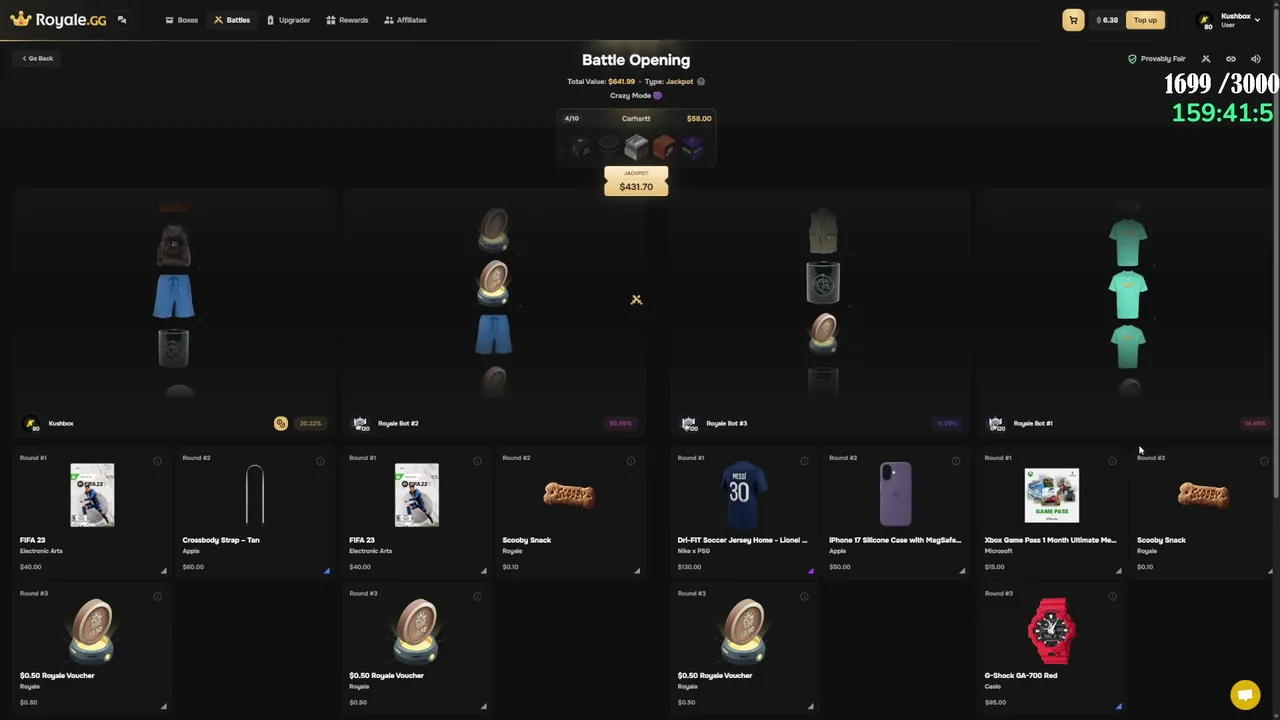The width and height of the screenshot is (1280, 720).
Task: Expand purple corner arrow on Messi jersey card
Action: coord(811,571)
